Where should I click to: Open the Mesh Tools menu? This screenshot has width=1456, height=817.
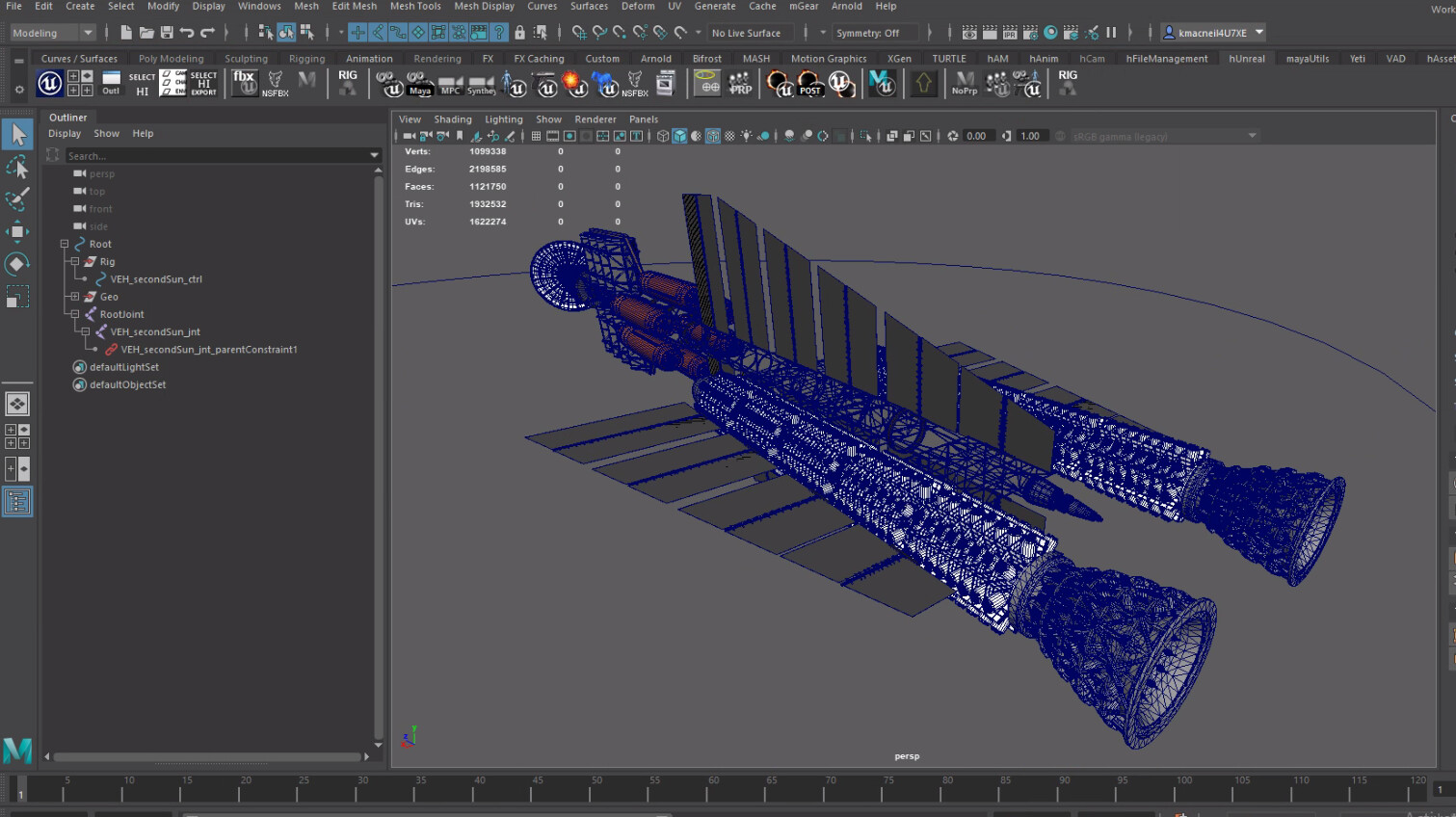[x=415, y=7]
